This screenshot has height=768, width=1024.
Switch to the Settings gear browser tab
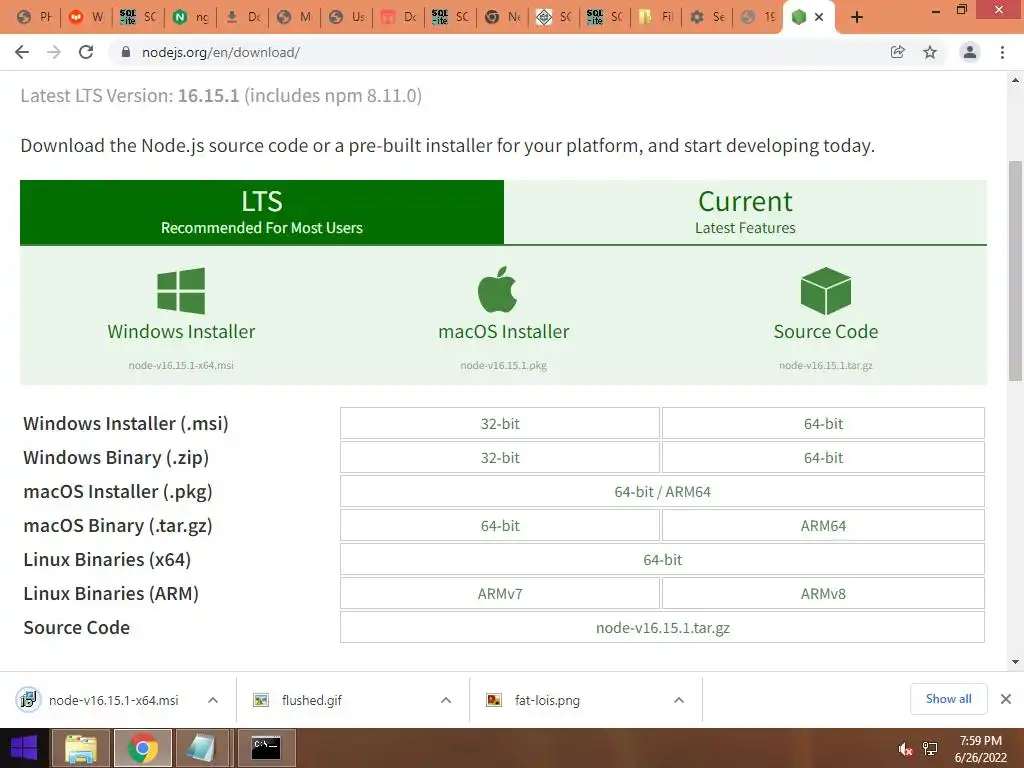(x=708, y=17)
